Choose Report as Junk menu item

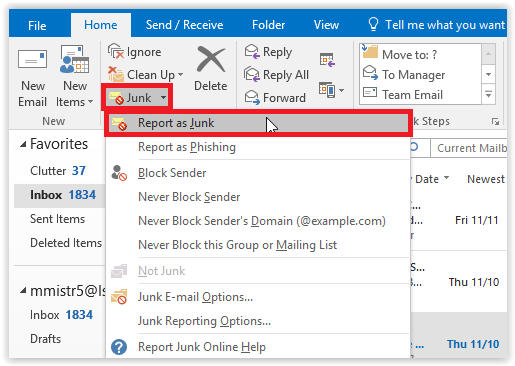point(258,123)
